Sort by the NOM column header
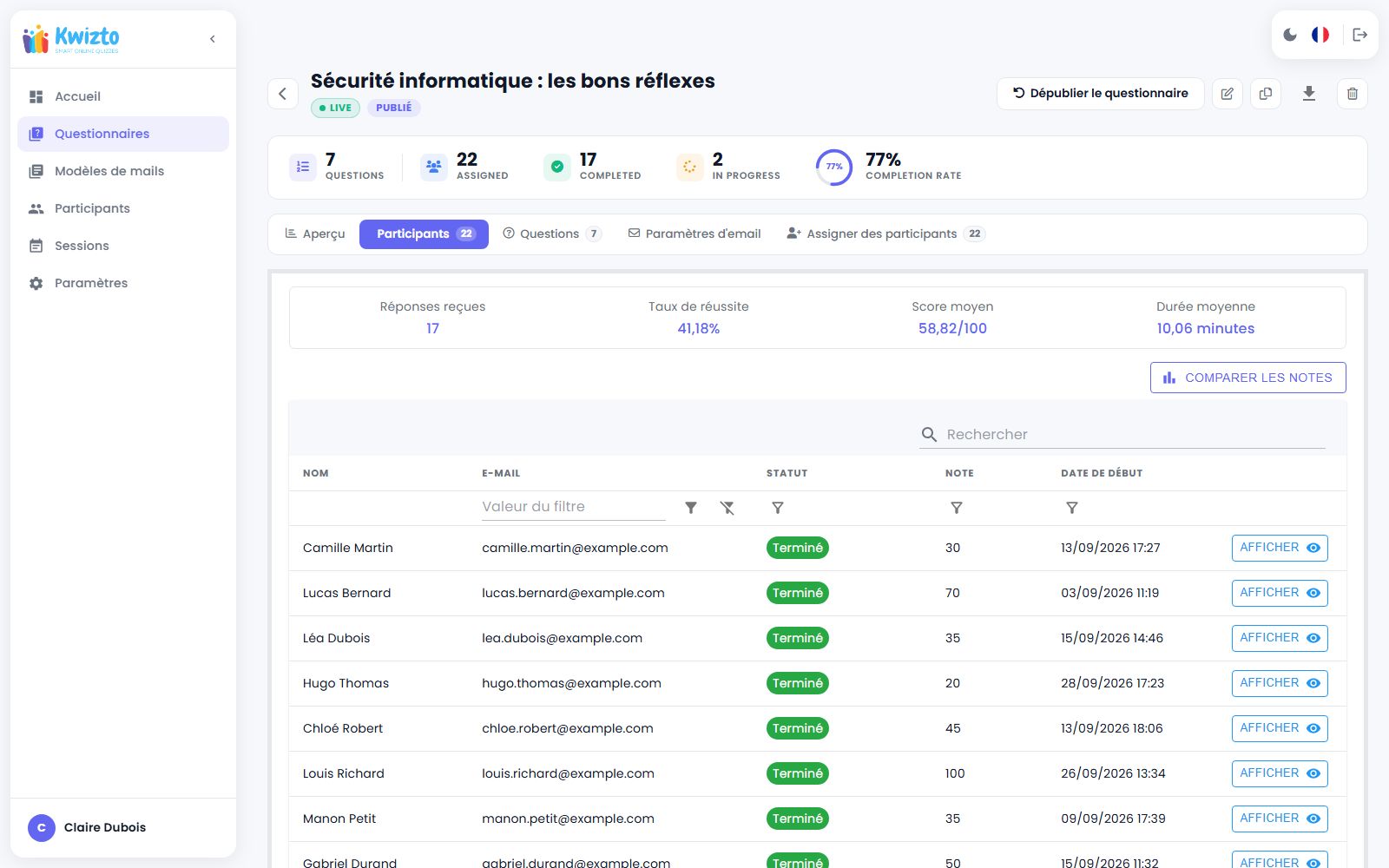This screenshot has height=868, width=1389. click(316, 473)
